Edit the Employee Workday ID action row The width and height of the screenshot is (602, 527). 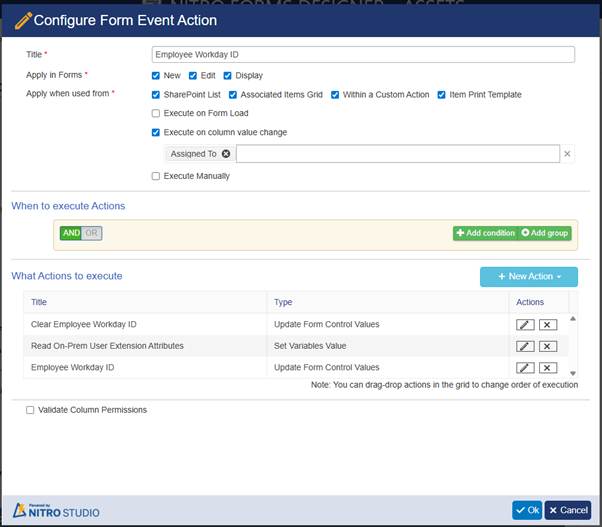[526, 367]
